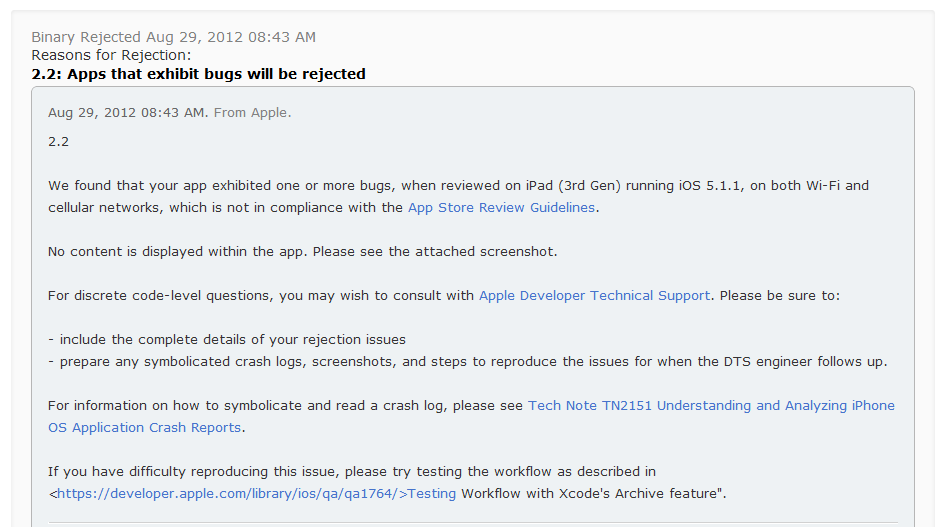The image size is (944, 527).
Task: Click the 'OS Application Crash Reports' link text
Action: coord(144,428)
